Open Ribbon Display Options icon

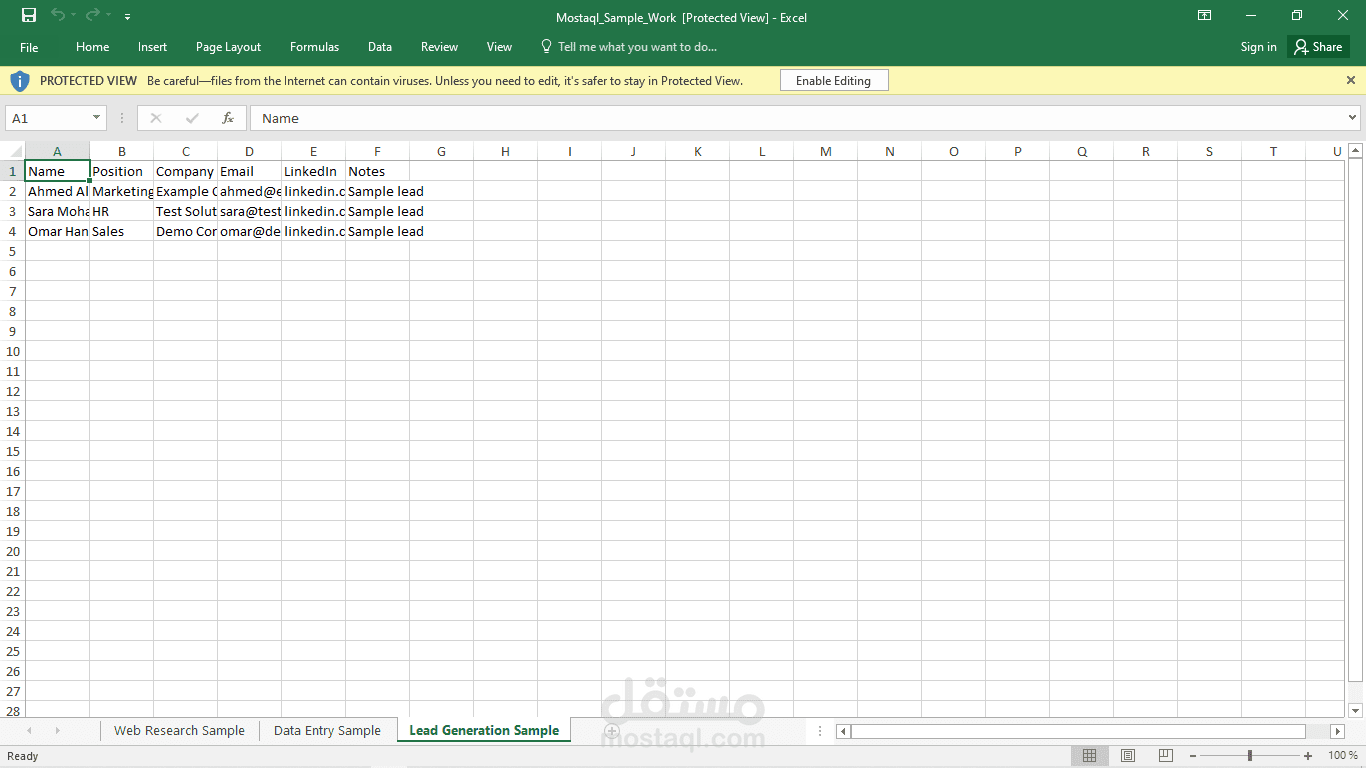pos(1204,15)
